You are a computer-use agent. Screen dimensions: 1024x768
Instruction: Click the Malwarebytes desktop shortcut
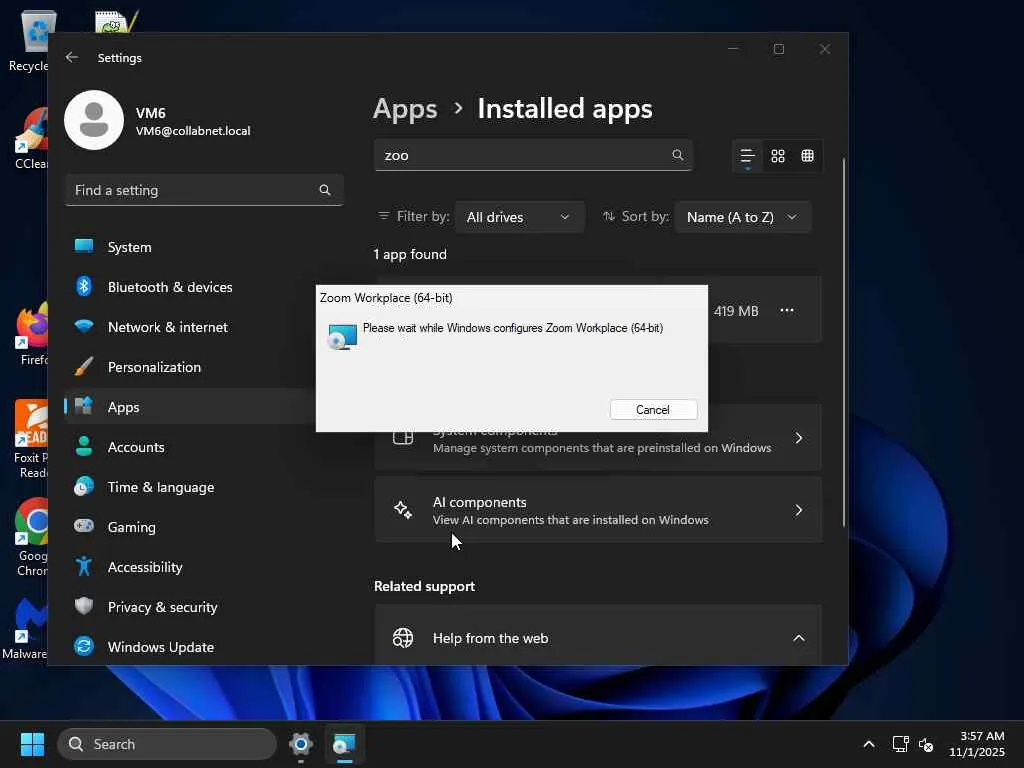(x=25, y=629)
